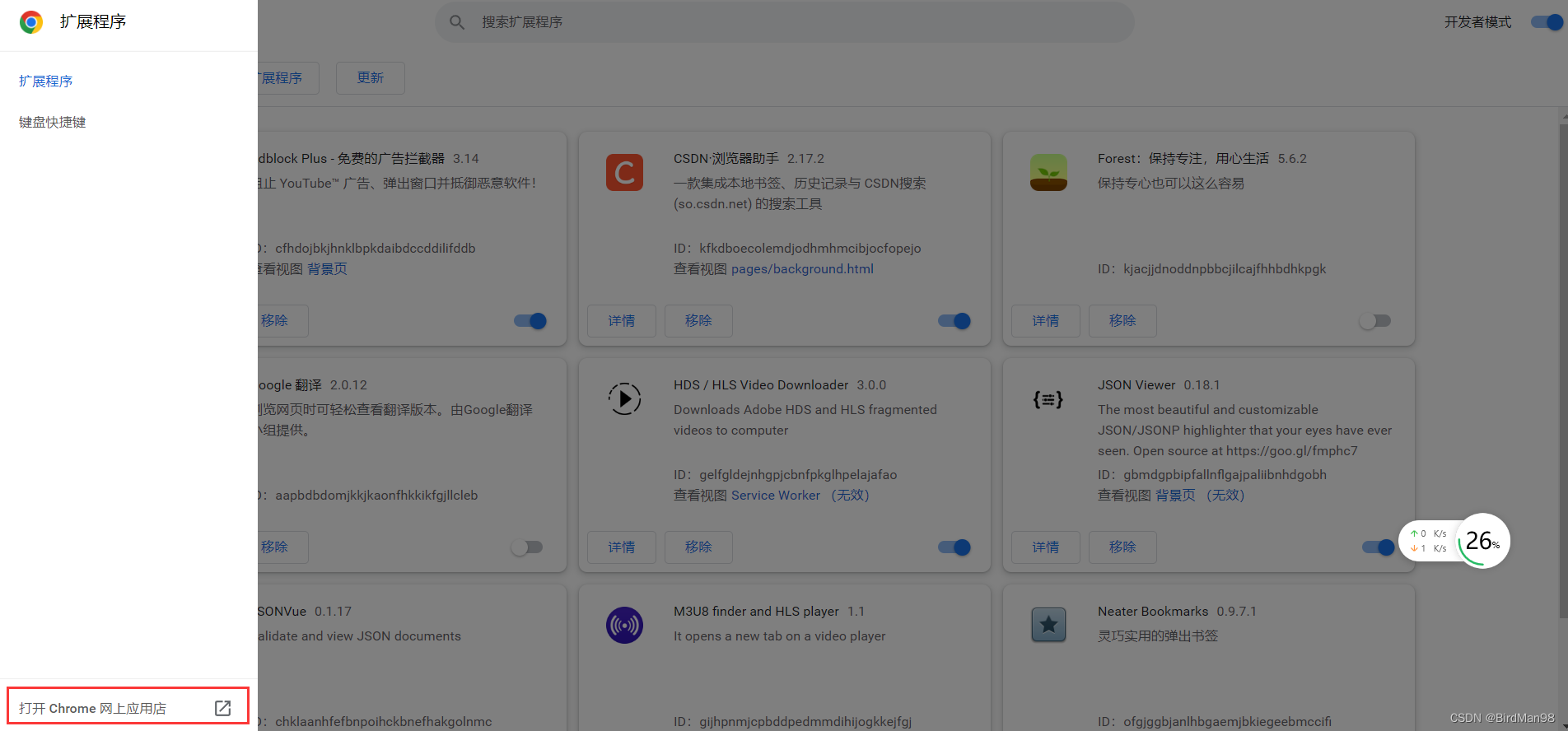
Task: Click the external link icon beside Chrome web store
Action: 222,708
